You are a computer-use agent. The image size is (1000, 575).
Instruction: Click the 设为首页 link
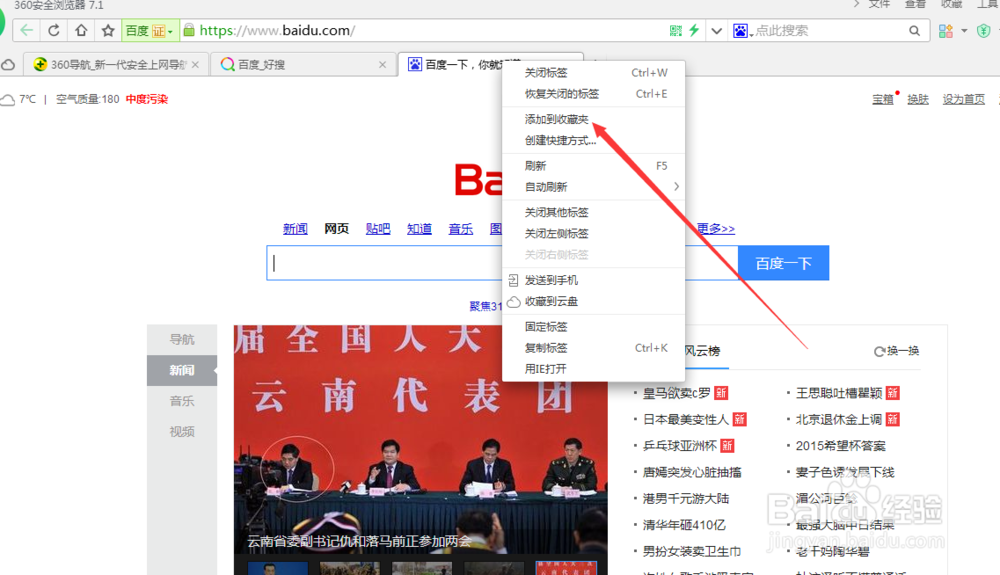tap(964, 99)
